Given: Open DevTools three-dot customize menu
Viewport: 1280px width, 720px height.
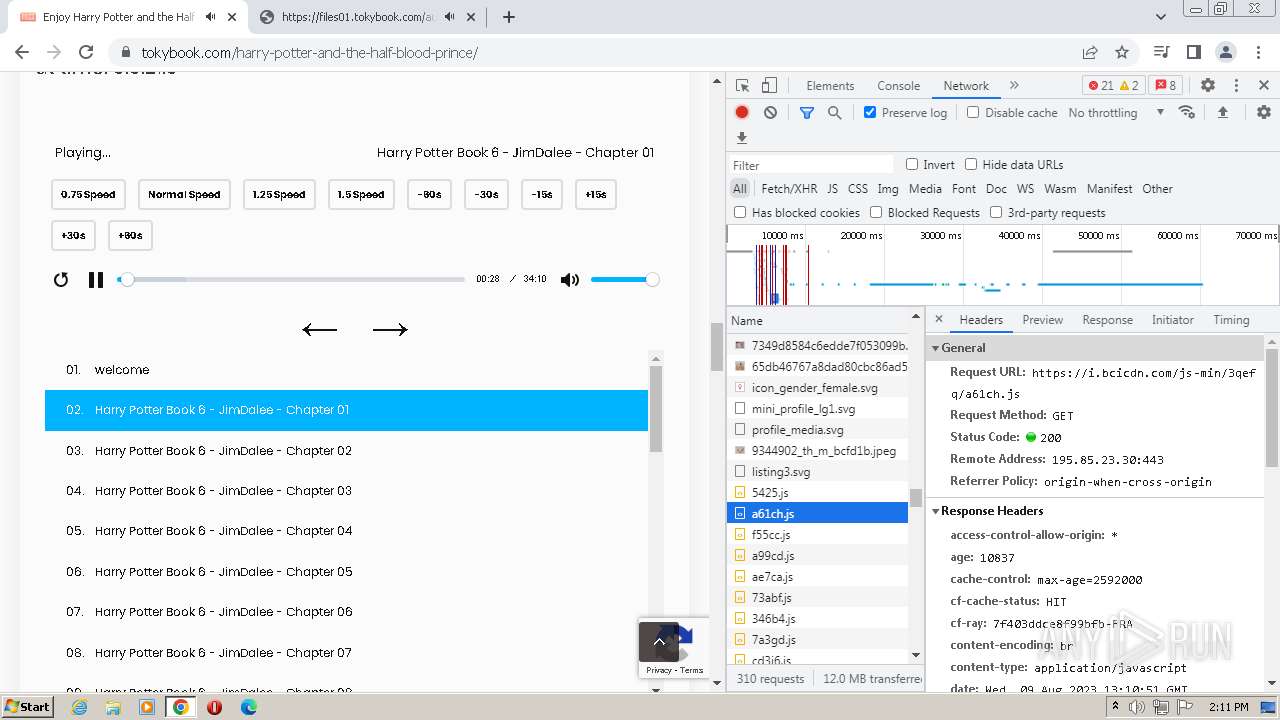Looking at the screenshot, I should pos(1236,86).
